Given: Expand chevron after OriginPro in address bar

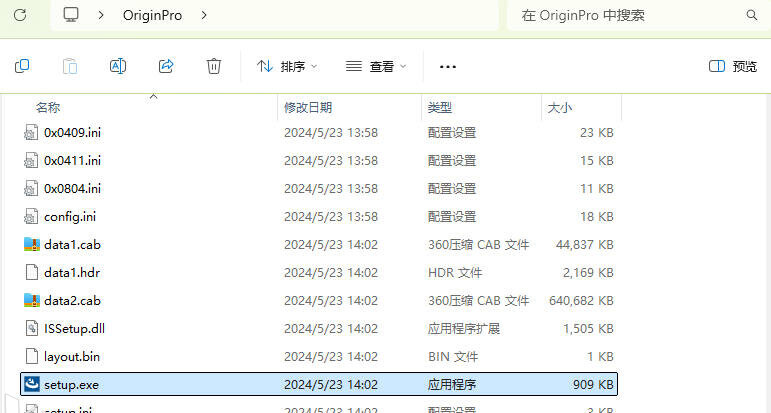Looking at the screenshot, I should click(204, 15).
